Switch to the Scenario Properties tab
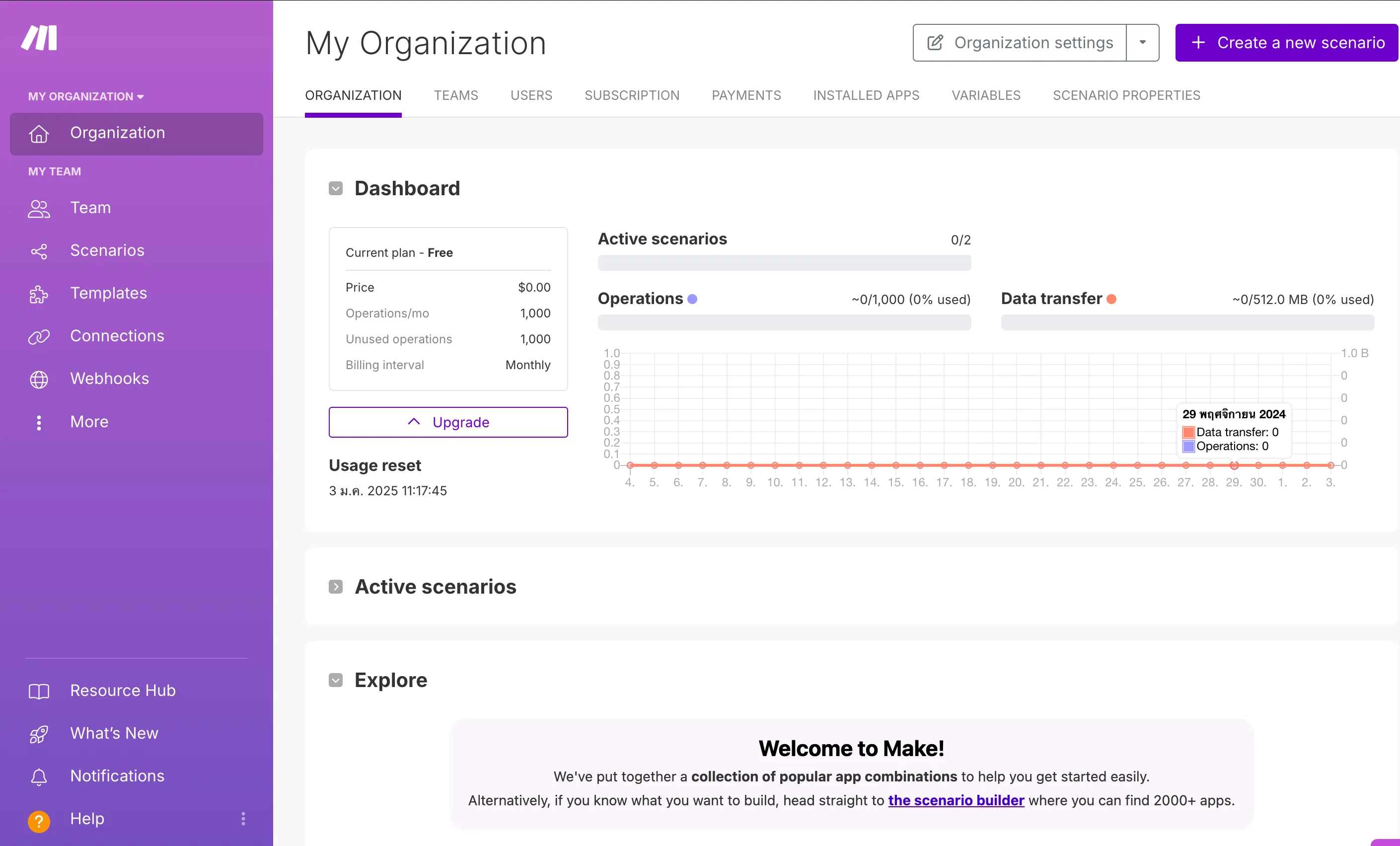The width and height of the screenshot is (1400, 846). coord(1126,95)
